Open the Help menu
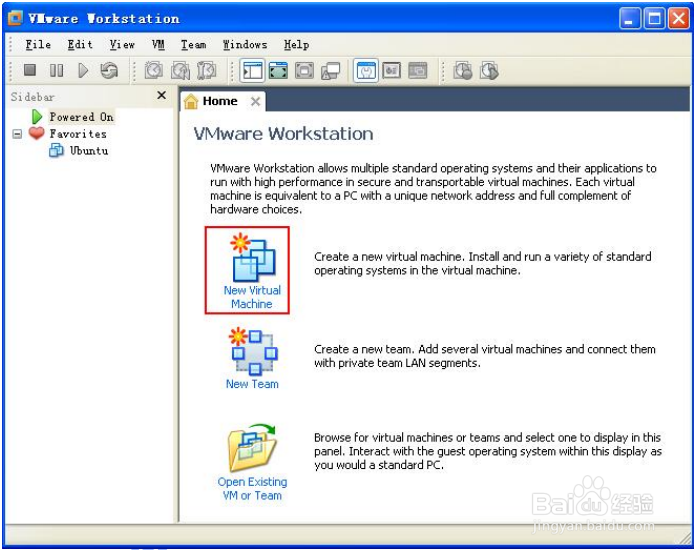 [297, 45]
